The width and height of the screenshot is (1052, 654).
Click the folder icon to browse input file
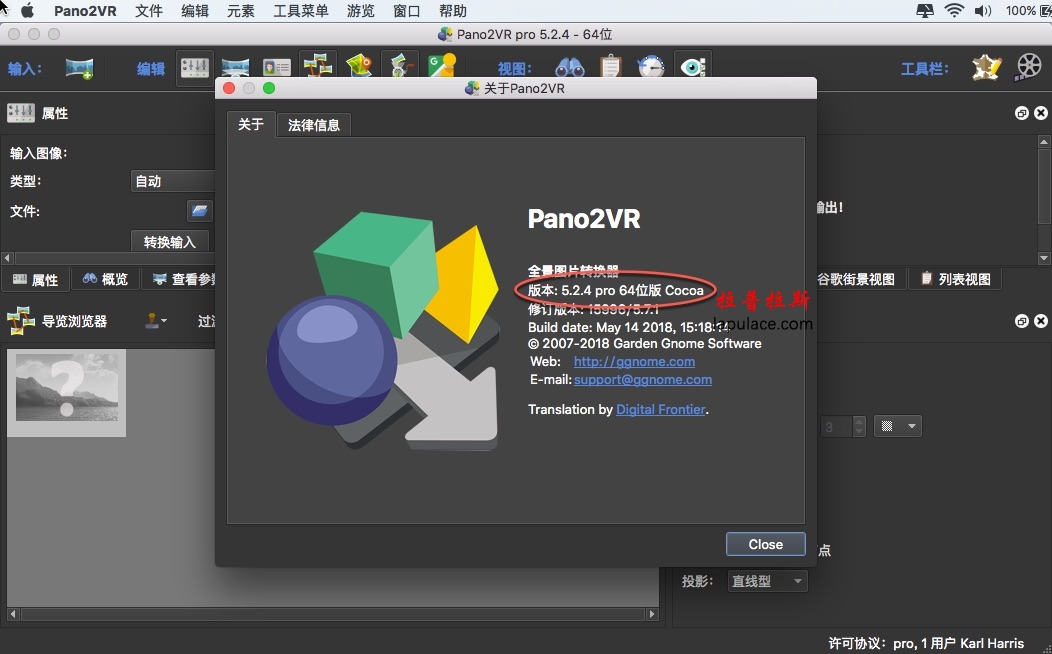199,211
